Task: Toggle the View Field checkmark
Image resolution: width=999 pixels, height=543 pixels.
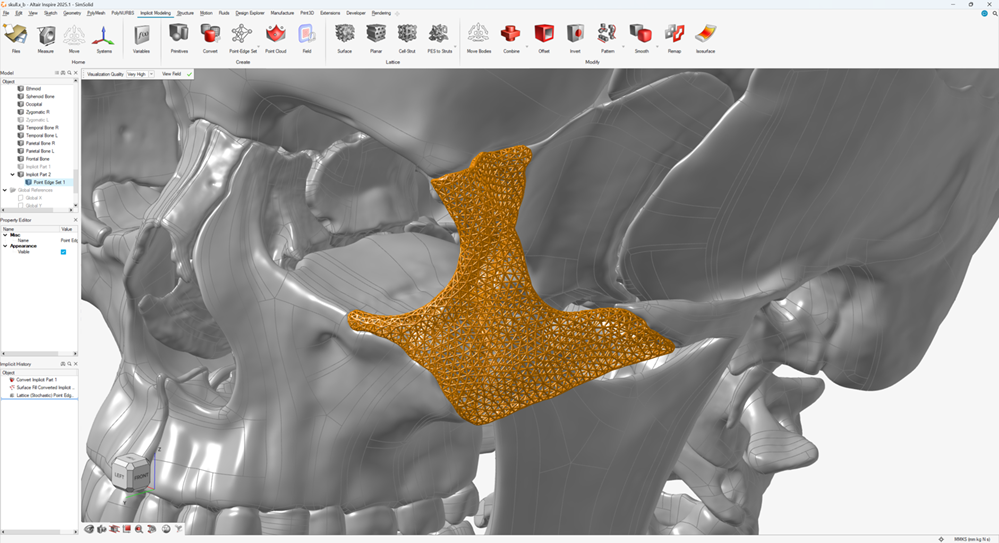Action: 189,74
